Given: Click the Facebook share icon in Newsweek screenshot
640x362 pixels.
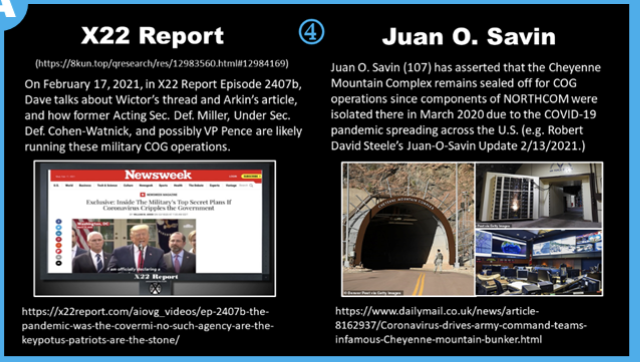Looking at the screenshot, I should pos(59,222).
